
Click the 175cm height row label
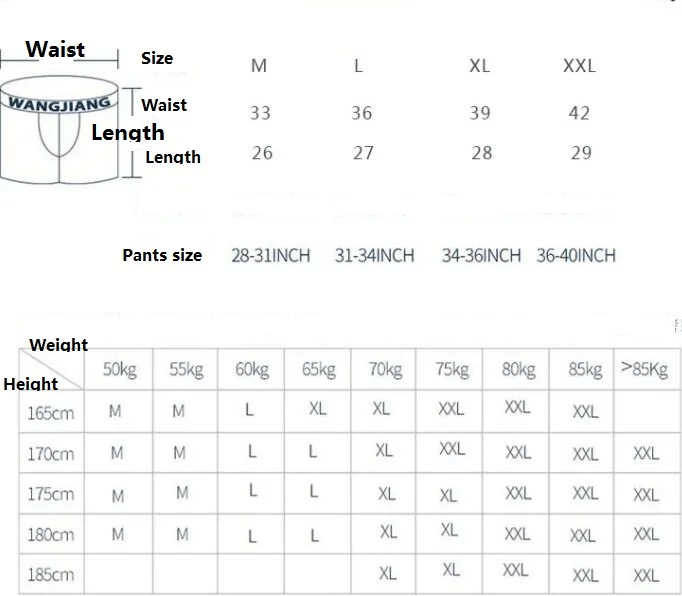51,494
